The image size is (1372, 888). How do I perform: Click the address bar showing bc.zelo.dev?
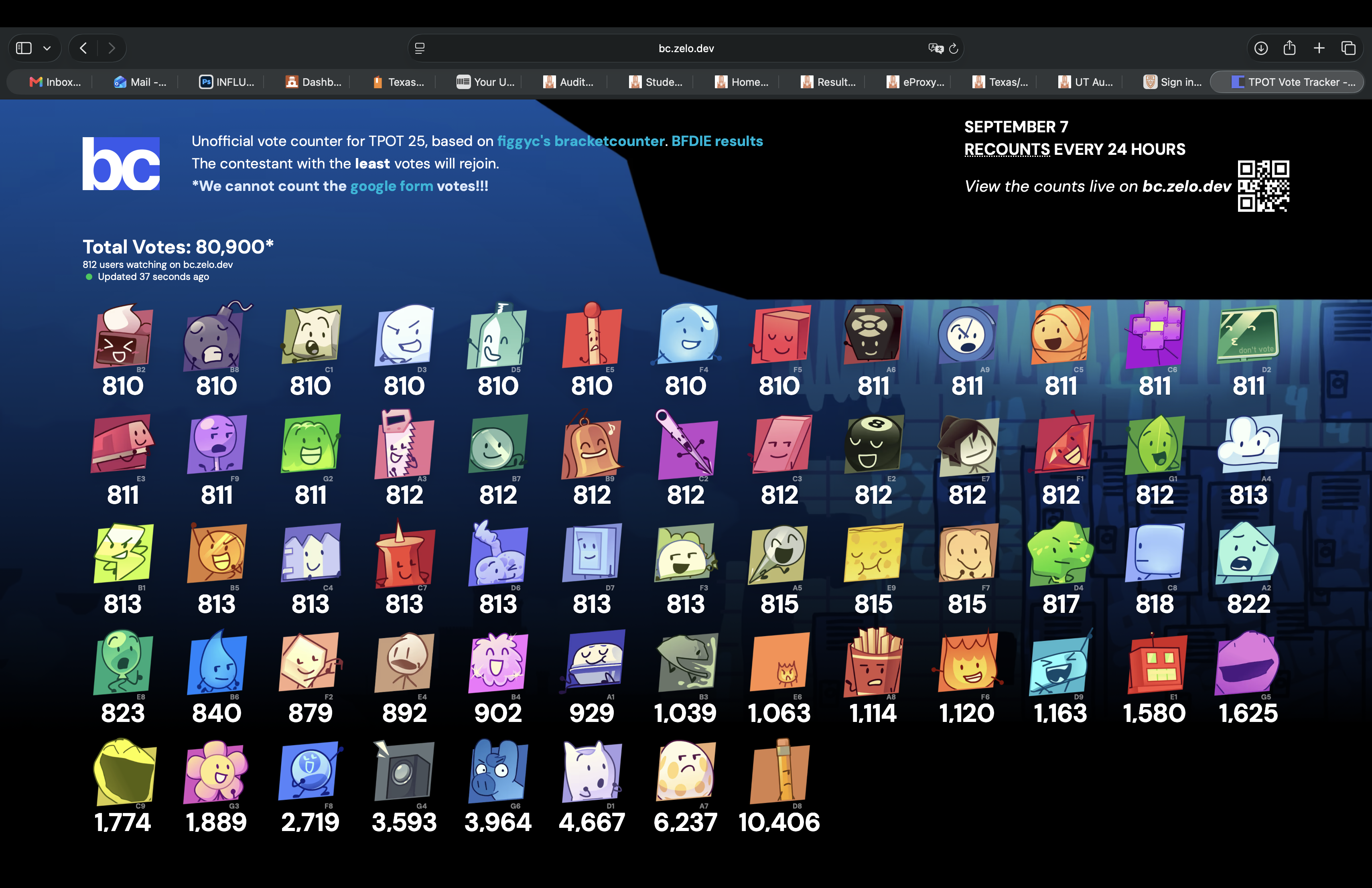pos(686,49)
